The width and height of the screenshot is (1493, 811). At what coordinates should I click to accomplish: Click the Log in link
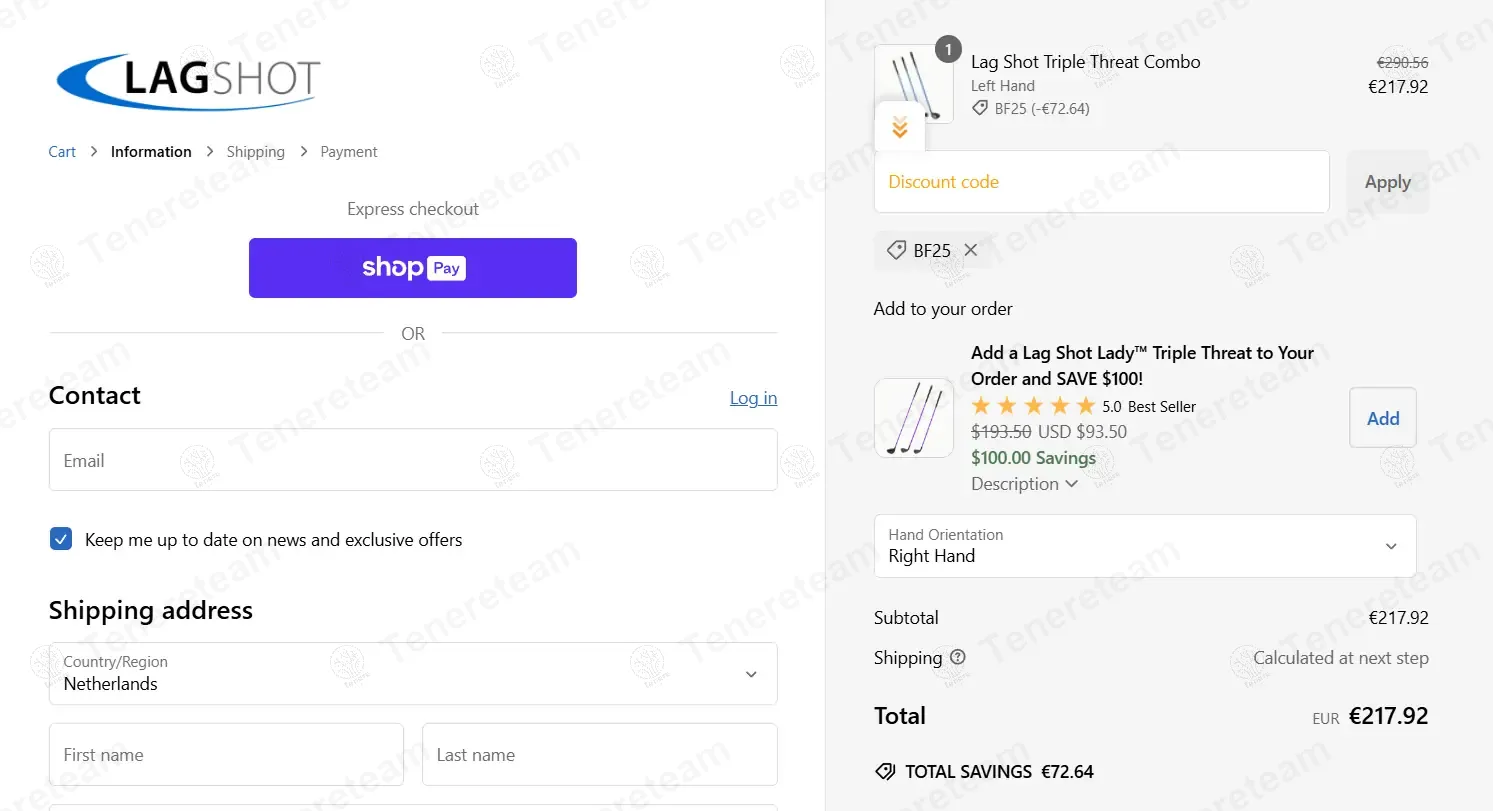(x=753, y=398)
